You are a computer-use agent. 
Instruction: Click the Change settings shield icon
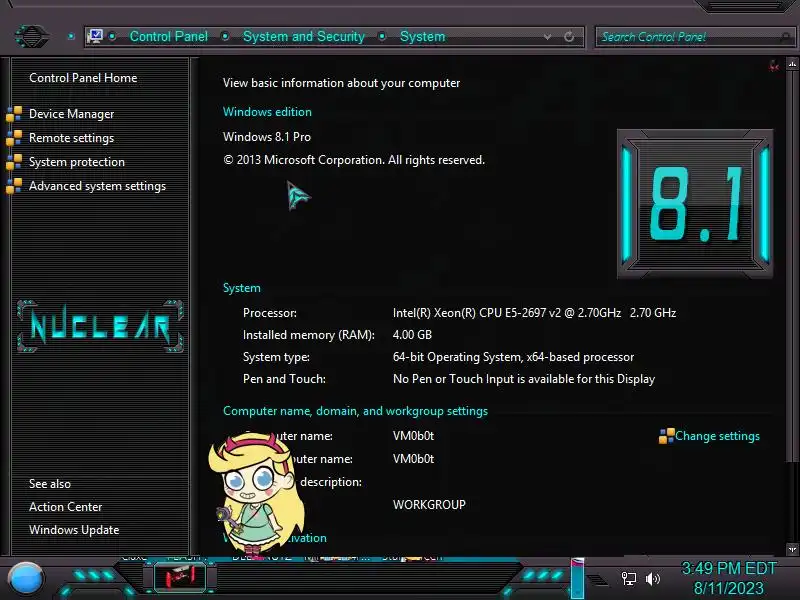[x=666, y=436]
